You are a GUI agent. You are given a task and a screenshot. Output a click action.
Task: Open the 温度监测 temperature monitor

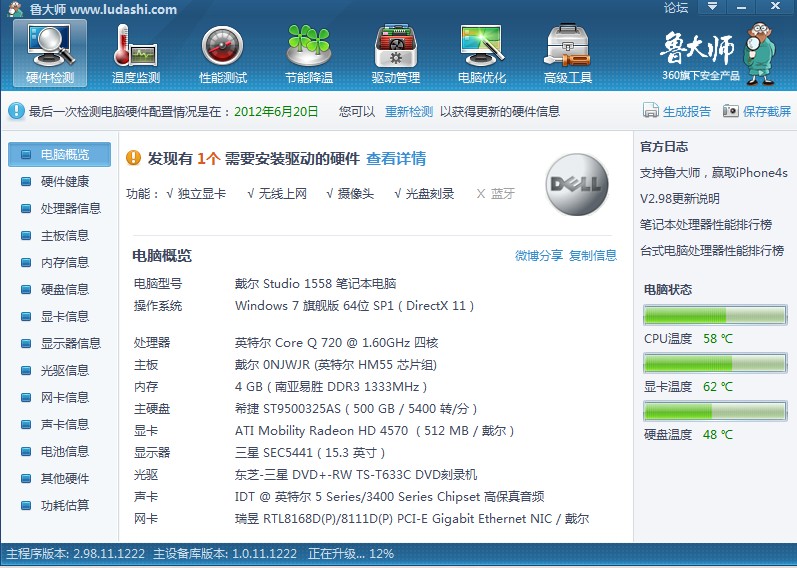point(136,54)
